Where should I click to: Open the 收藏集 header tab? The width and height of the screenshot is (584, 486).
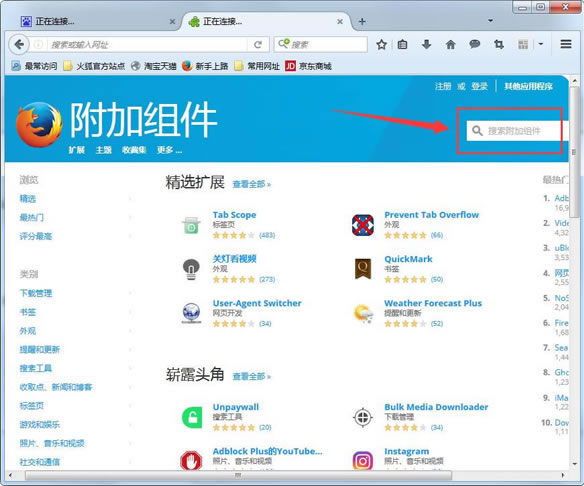pos(134,150)
